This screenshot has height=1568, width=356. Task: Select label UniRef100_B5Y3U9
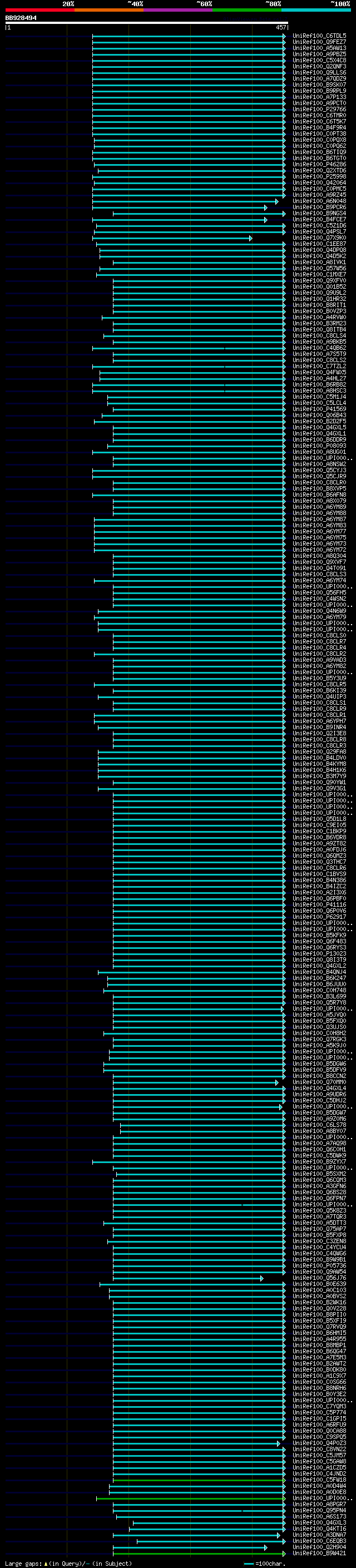[x=319, y=678]
